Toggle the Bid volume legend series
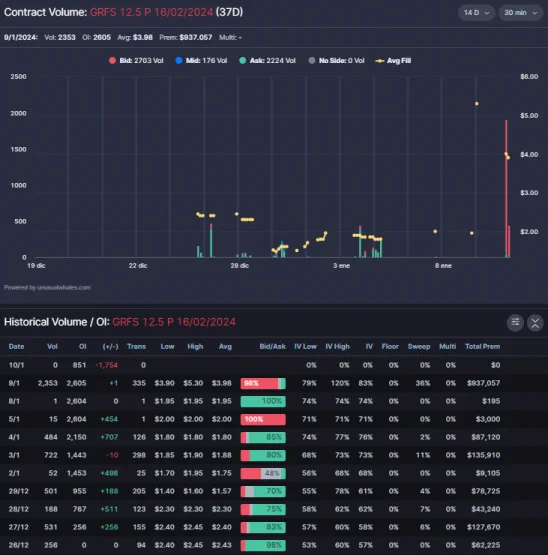 tap(136, 61)
